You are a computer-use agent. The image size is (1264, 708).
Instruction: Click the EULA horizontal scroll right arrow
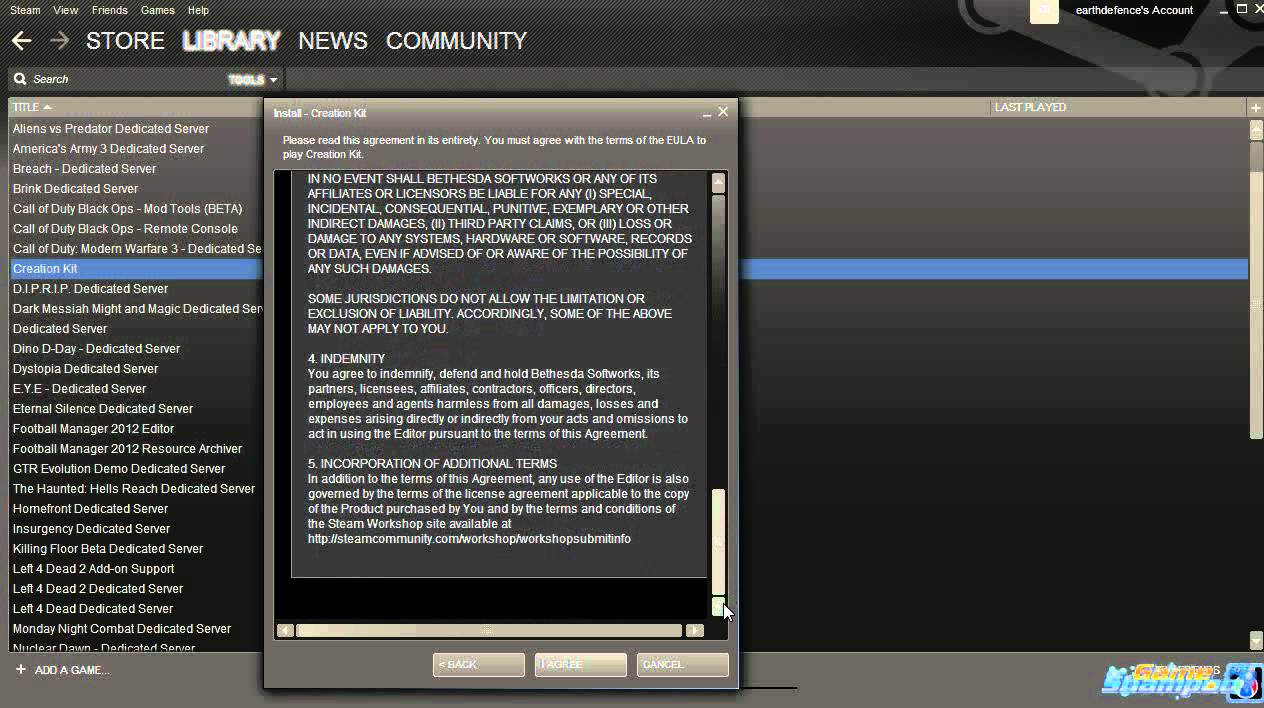coord(695,630)
